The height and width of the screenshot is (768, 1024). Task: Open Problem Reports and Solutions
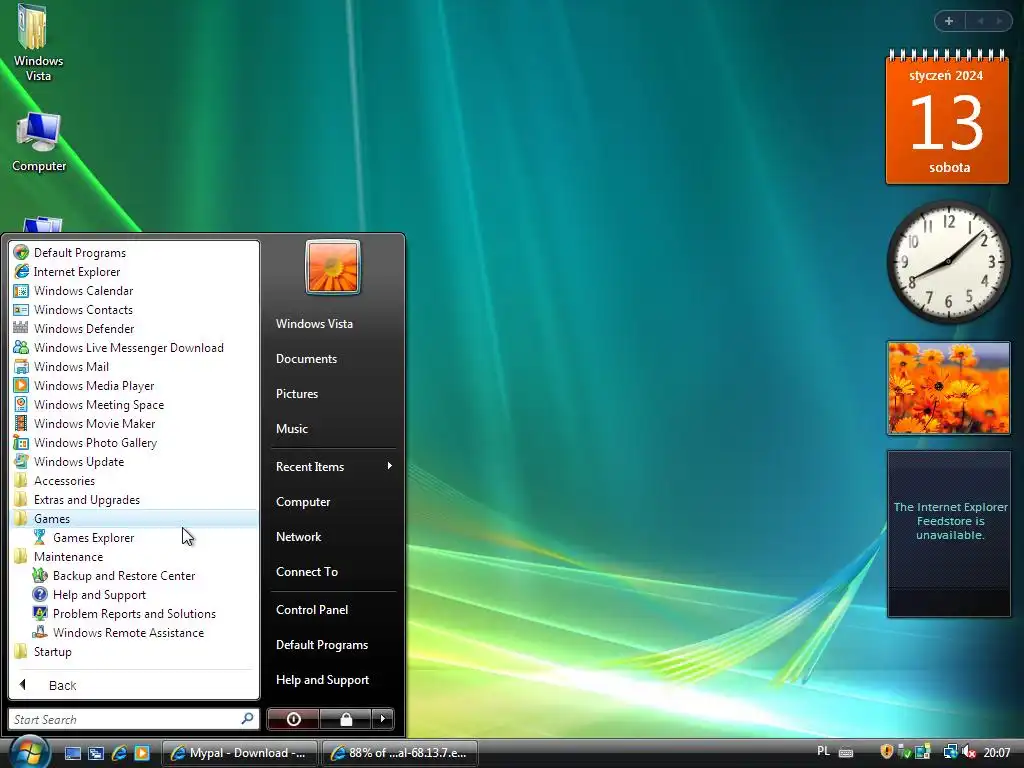(124, 613)
